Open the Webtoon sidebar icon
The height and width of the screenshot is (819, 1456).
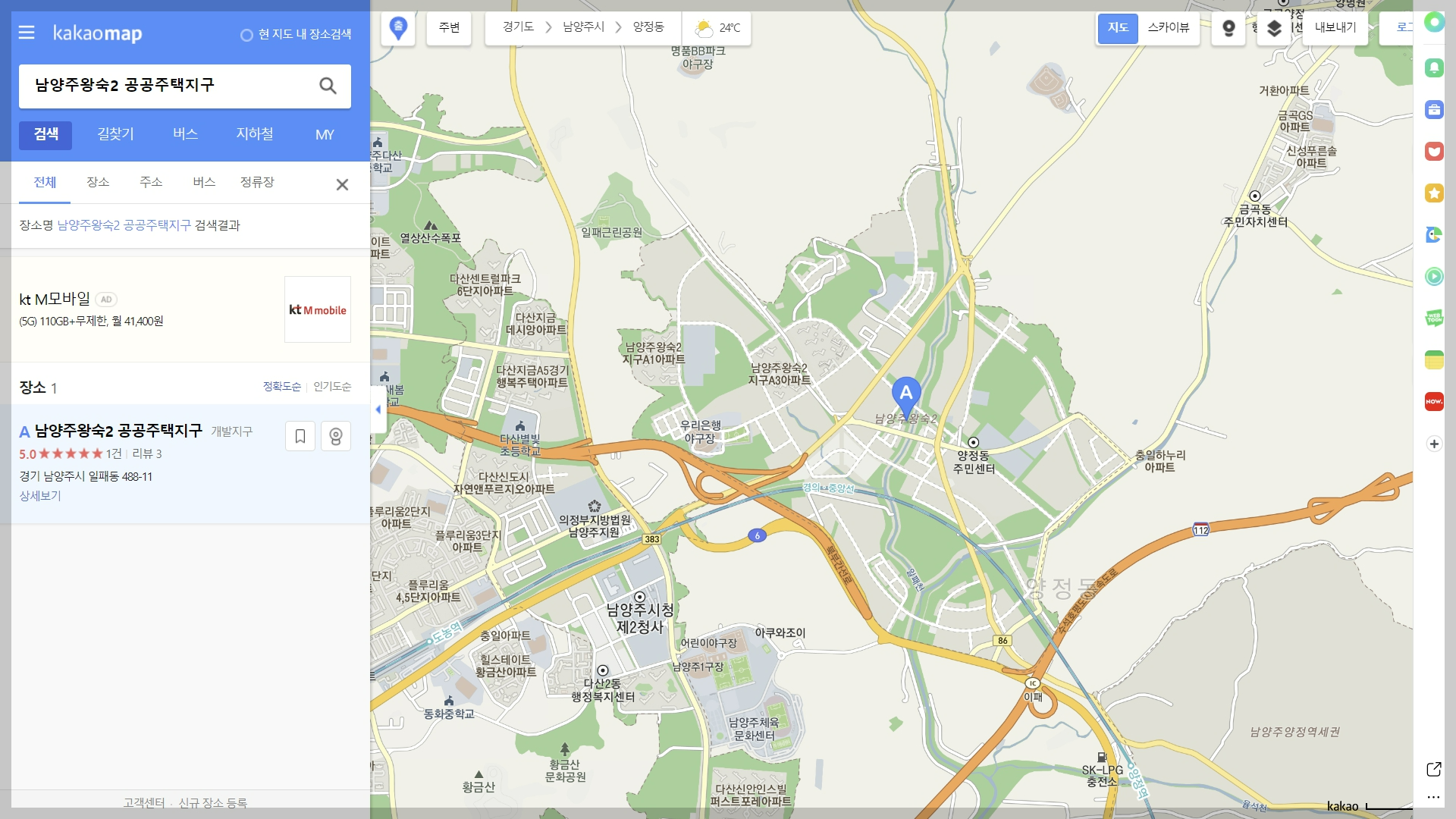(1434, 318)
